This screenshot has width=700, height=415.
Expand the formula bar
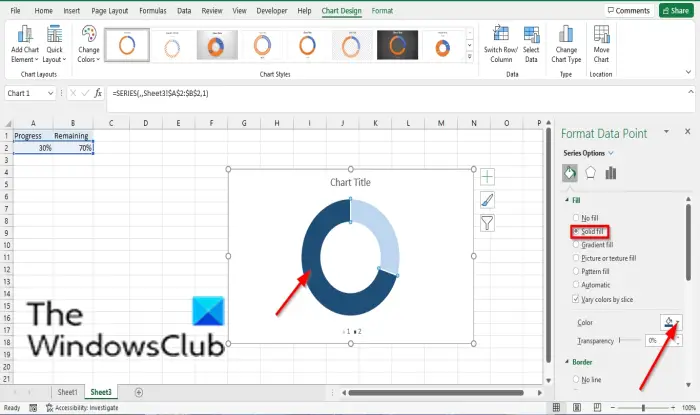691,91
